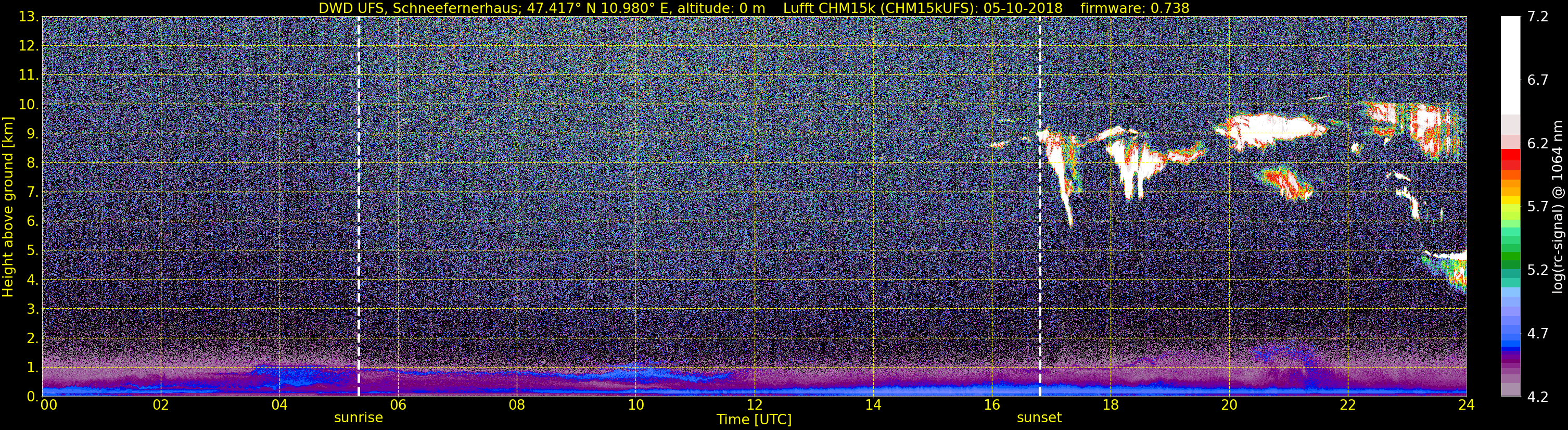
Task: Click the x-axis tick label '00'
Action: coord(48,405)
